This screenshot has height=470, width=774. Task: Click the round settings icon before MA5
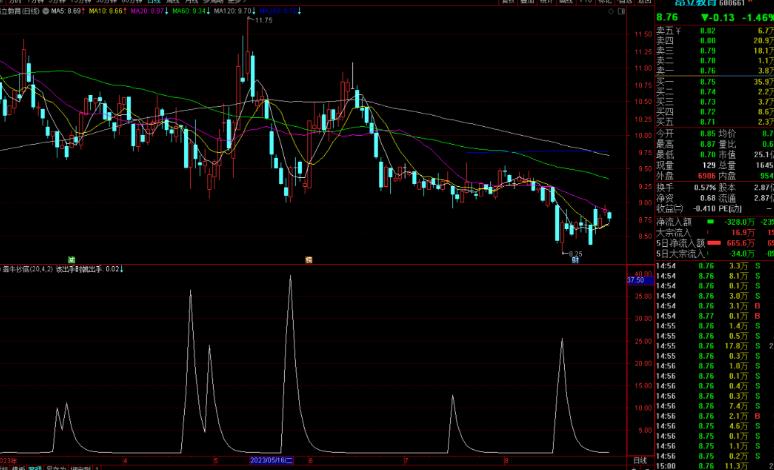(46, 11)
